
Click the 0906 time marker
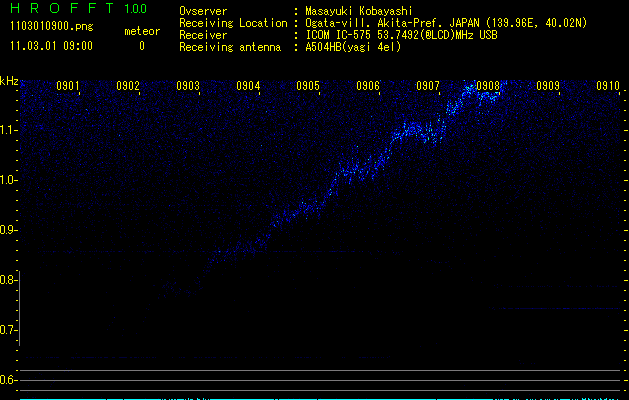coord(368,86)
